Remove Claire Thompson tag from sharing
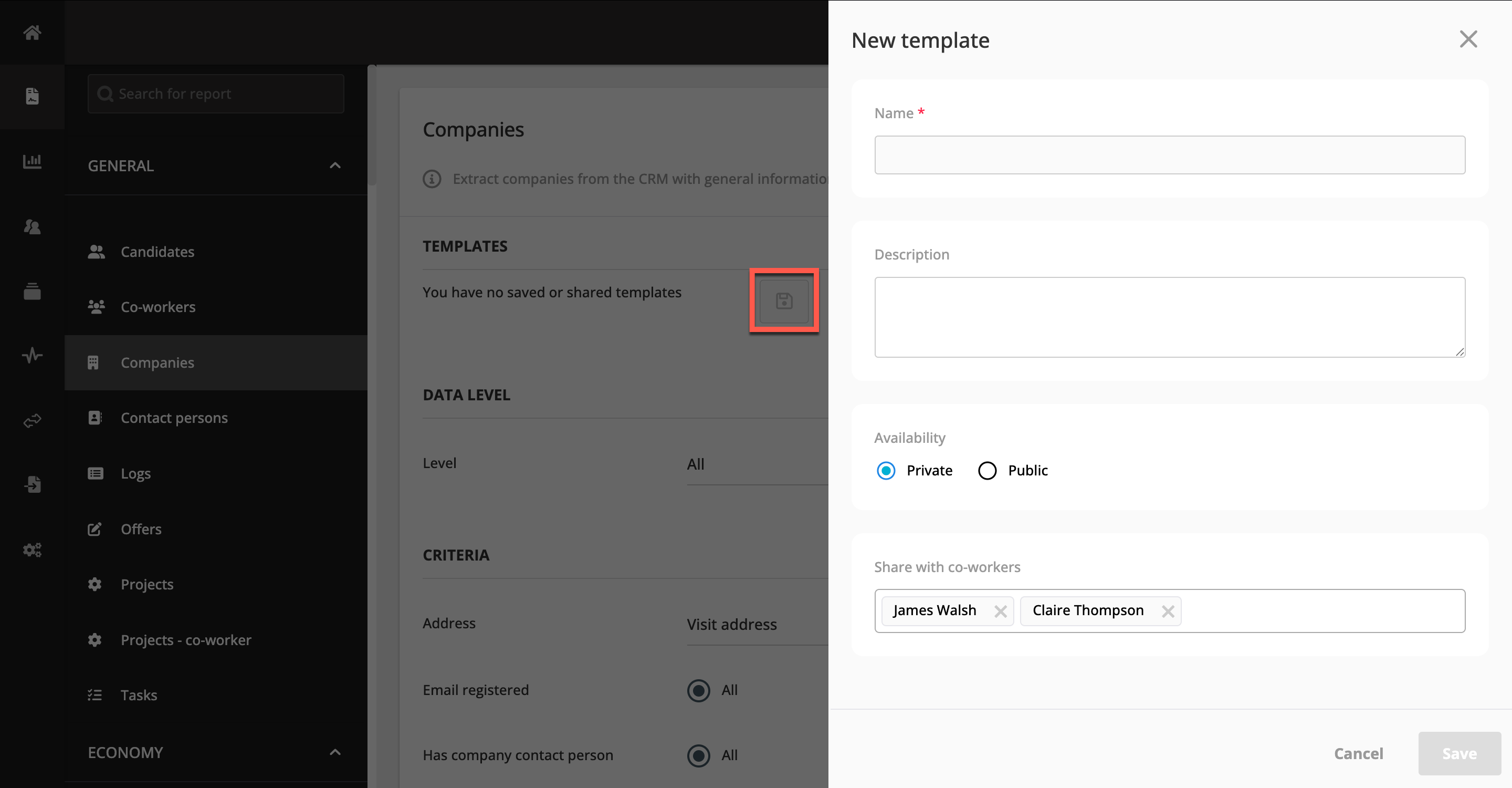The height and width of the screenshot is (788, 1512). 1168,611
